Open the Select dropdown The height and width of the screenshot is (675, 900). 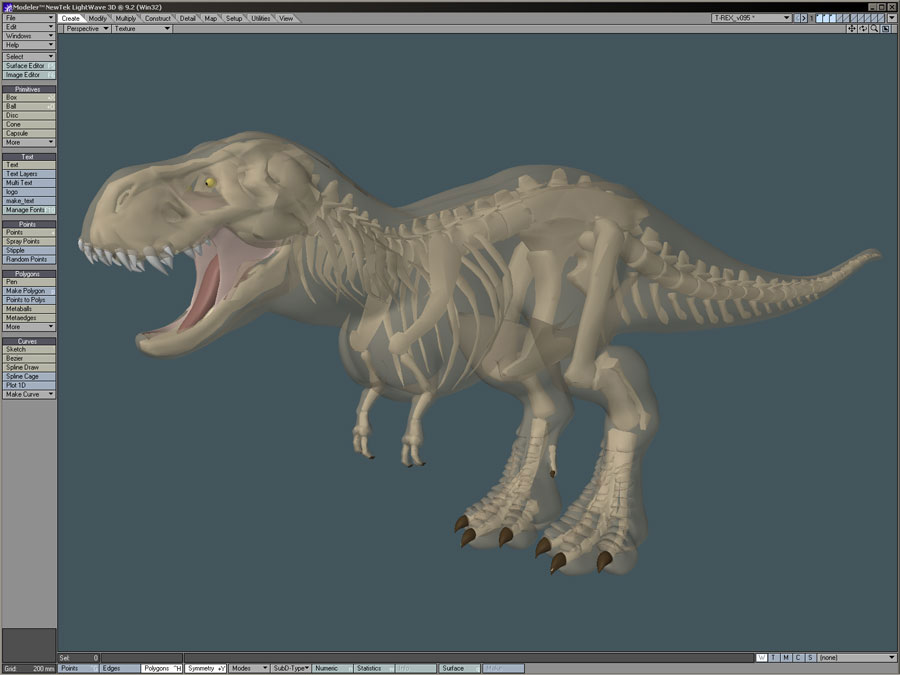click(x=29, y=57)
